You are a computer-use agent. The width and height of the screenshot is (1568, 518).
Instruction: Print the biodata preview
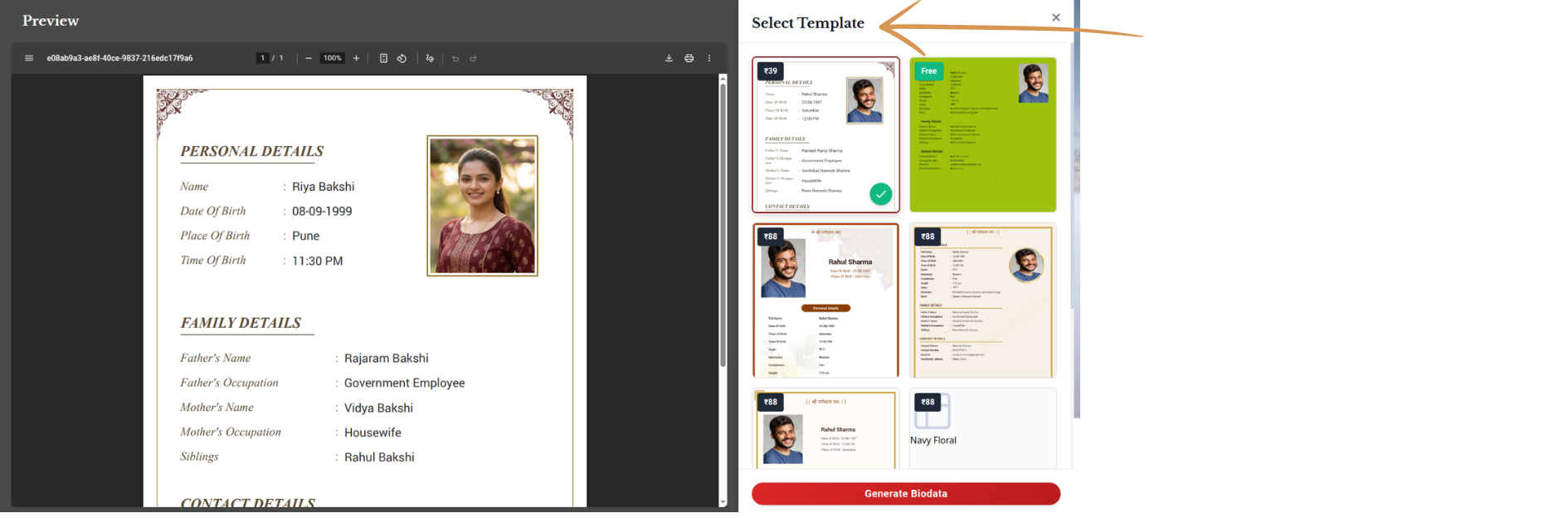point(689,58)
